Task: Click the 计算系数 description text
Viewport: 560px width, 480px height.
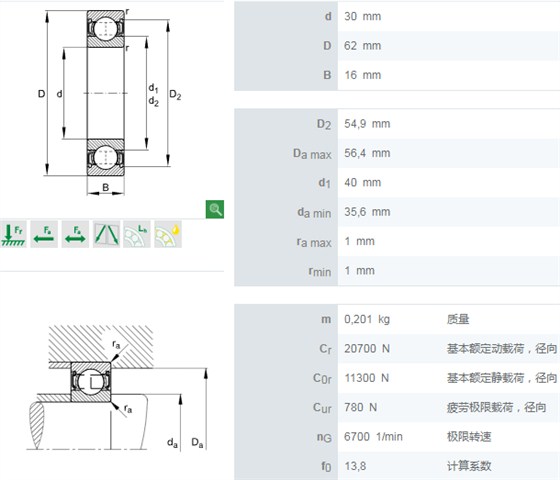Action: pos(469,466)
